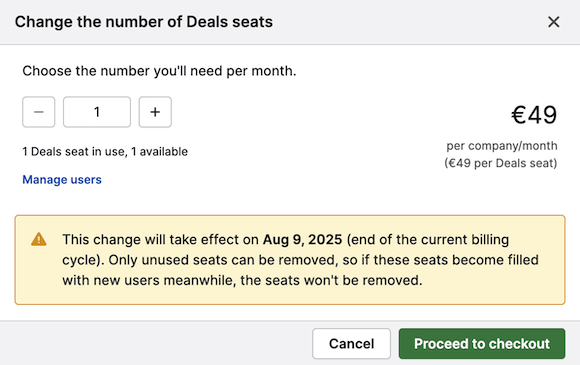The width and height of the screenshot is (580, 365).
Task: Click 'Choose the number you'll need per month' text
Action: [159, 71]
